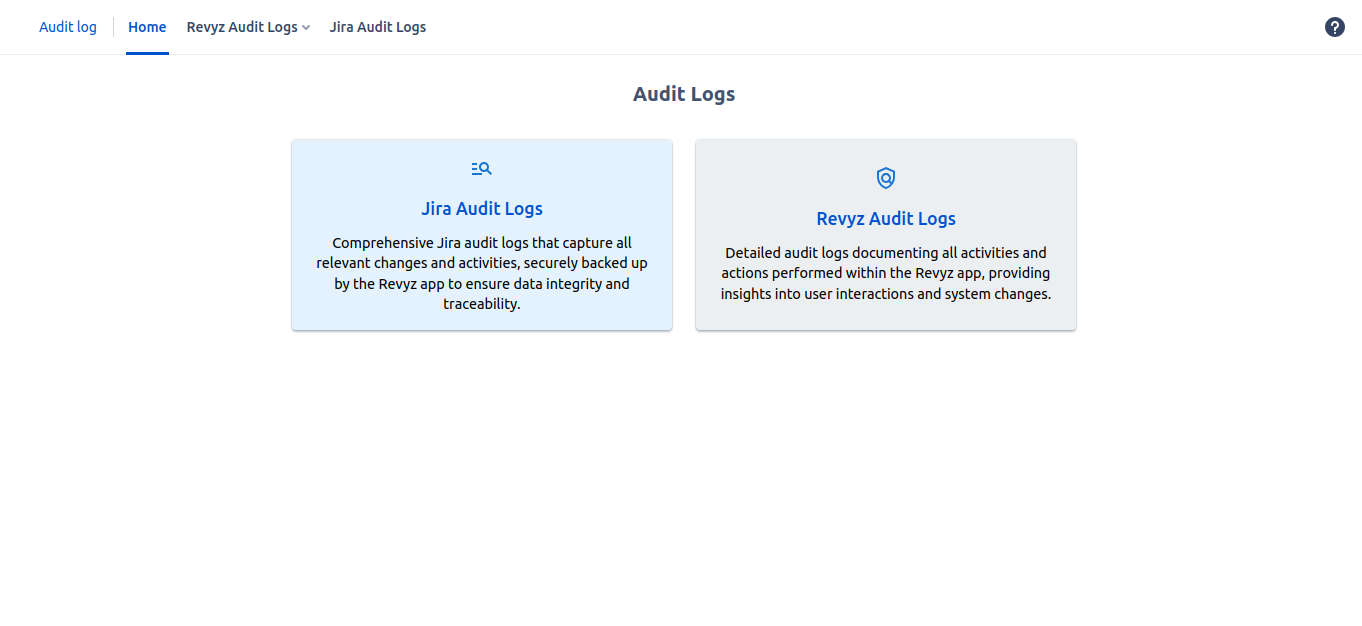The height and width of the screenshot is (626, 1362).
Task: Click the Audit log link at top left
Action: (x=68, y=27)
